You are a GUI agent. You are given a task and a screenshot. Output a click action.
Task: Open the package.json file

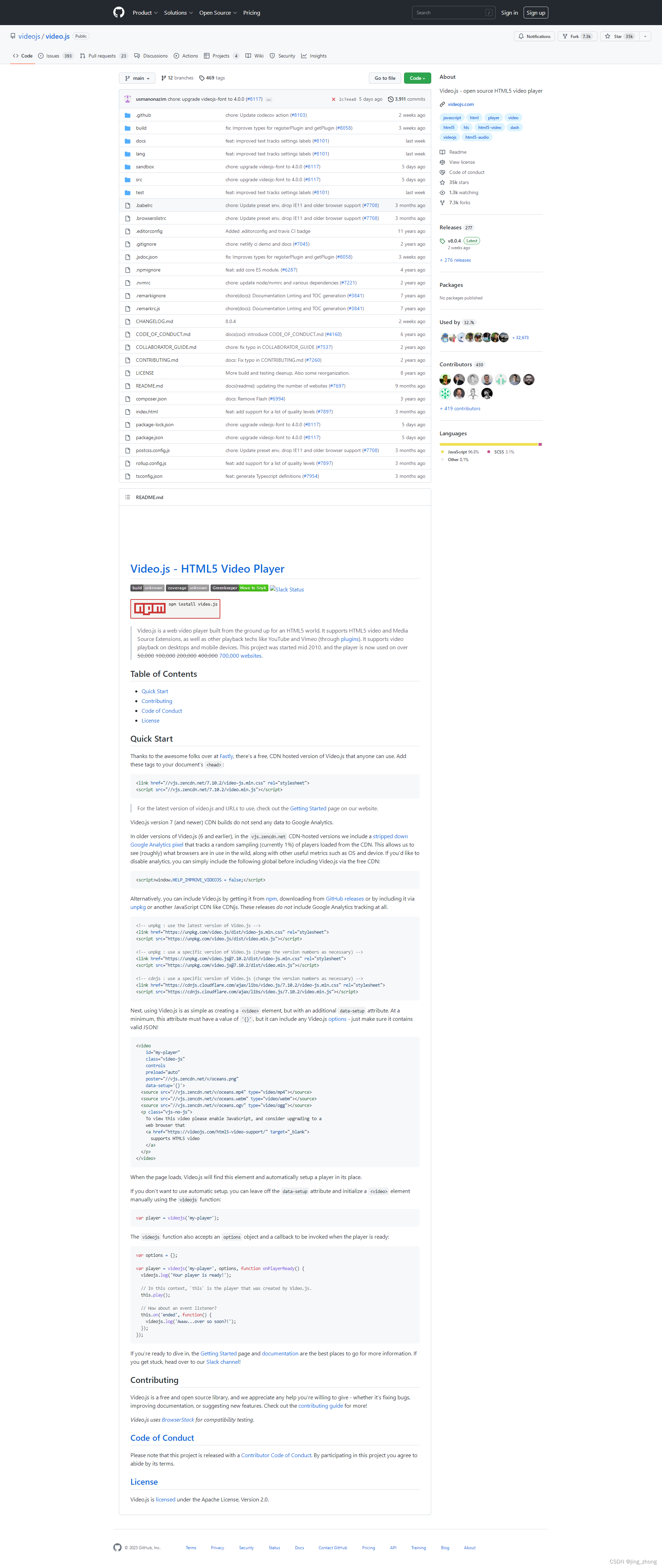point(149,438)
